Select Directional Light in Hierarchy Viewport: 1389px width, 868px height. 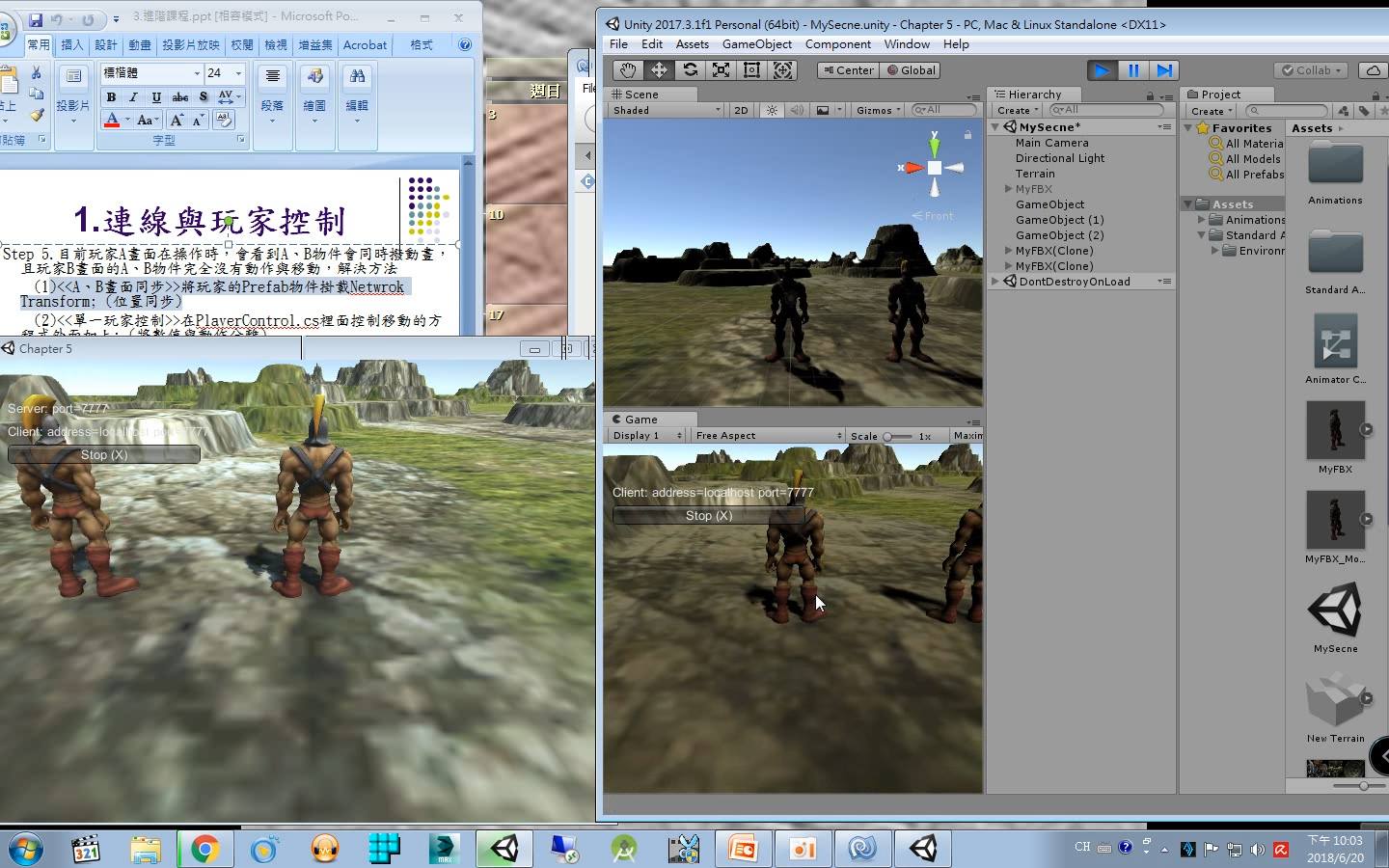pos(1059,158)
